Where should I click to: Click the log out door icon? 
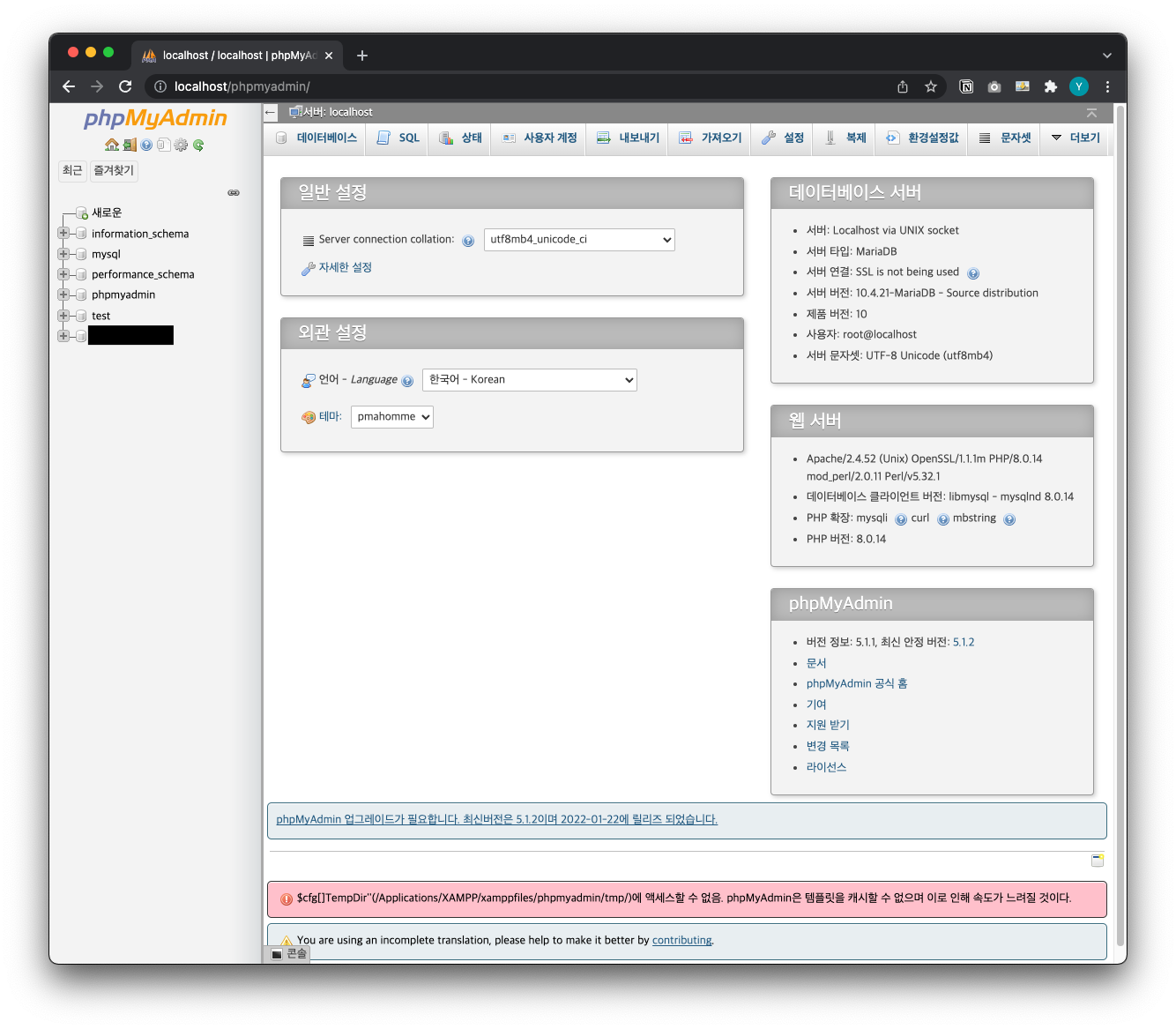tap(130, 145)
